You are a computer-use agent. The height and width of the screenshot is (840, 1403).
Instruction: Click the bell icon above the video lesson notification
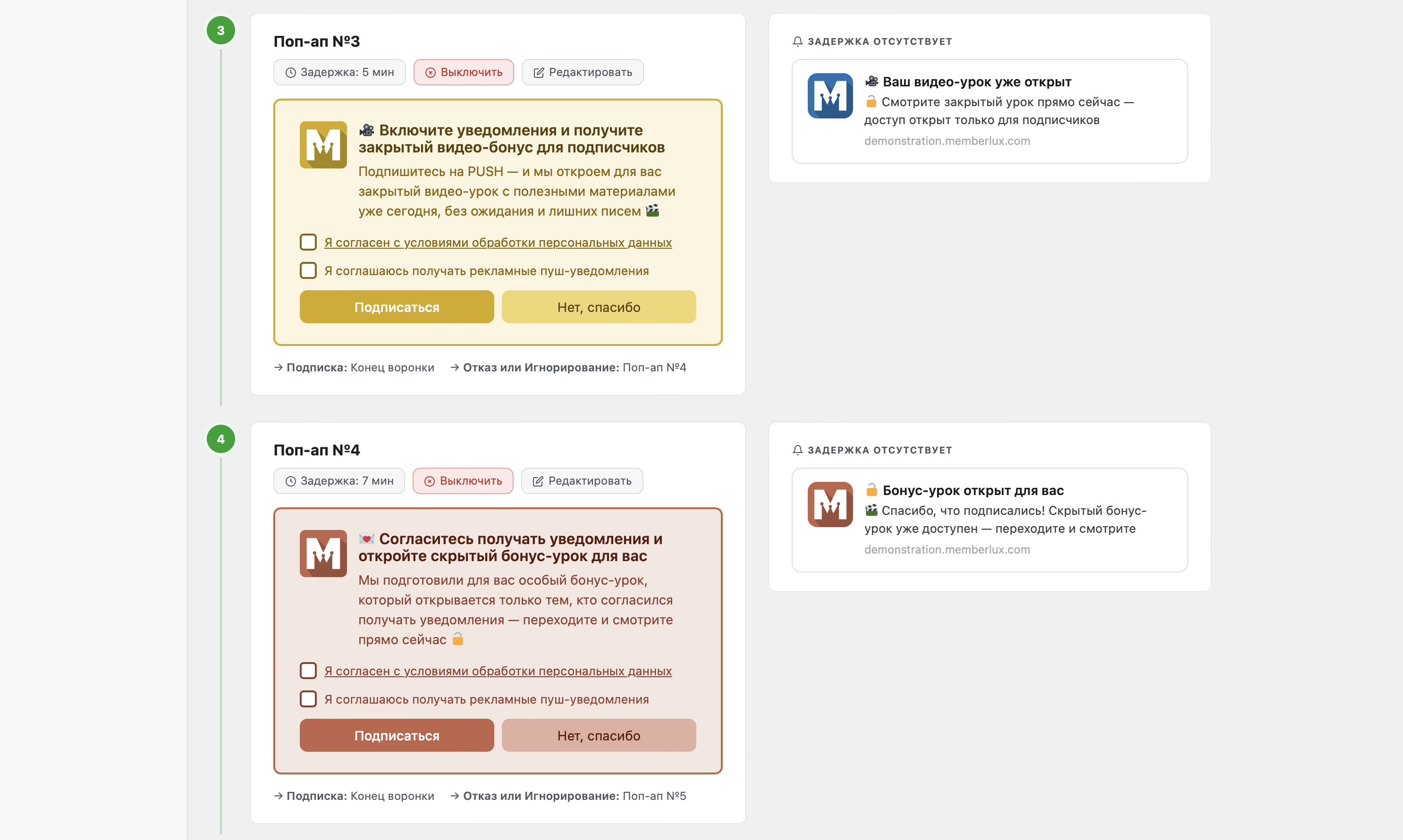pyautogui.click(x=798, y=42)
